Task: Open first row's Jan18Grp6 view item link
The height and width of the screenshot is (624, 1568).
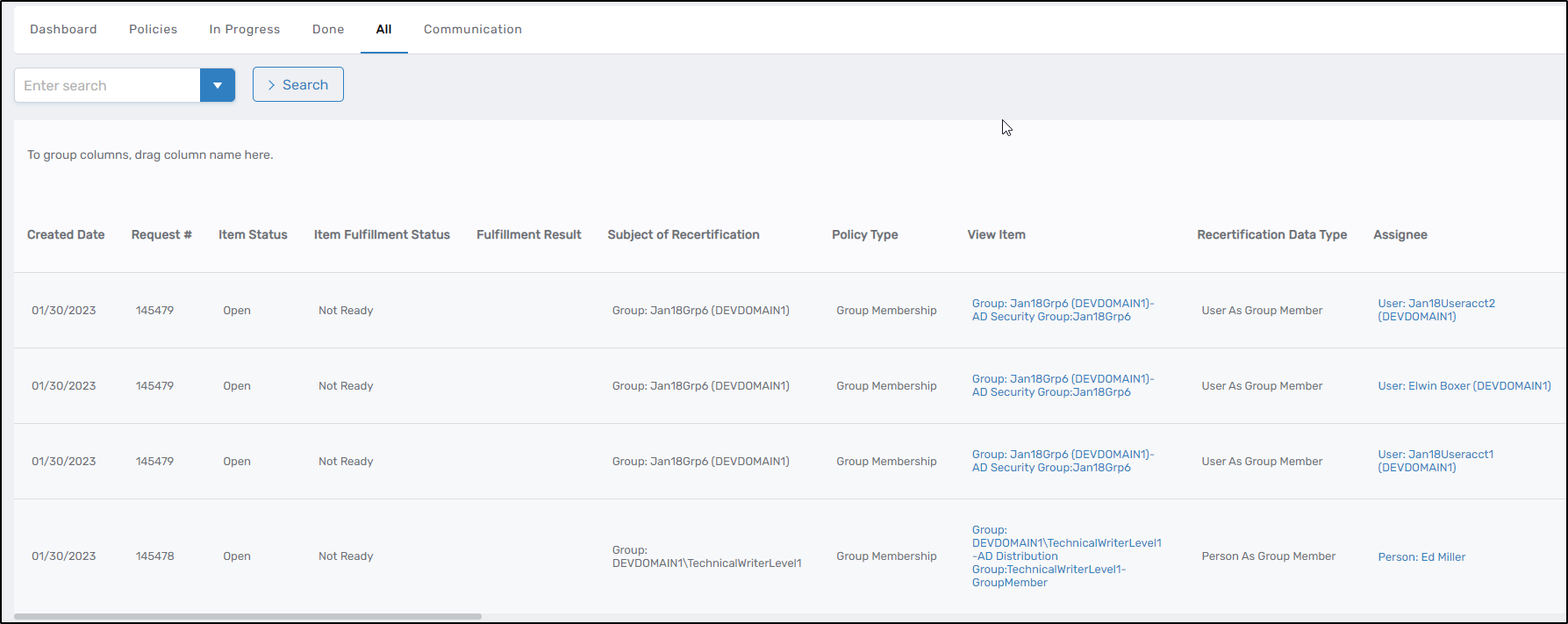Action: coord(1062,310)
